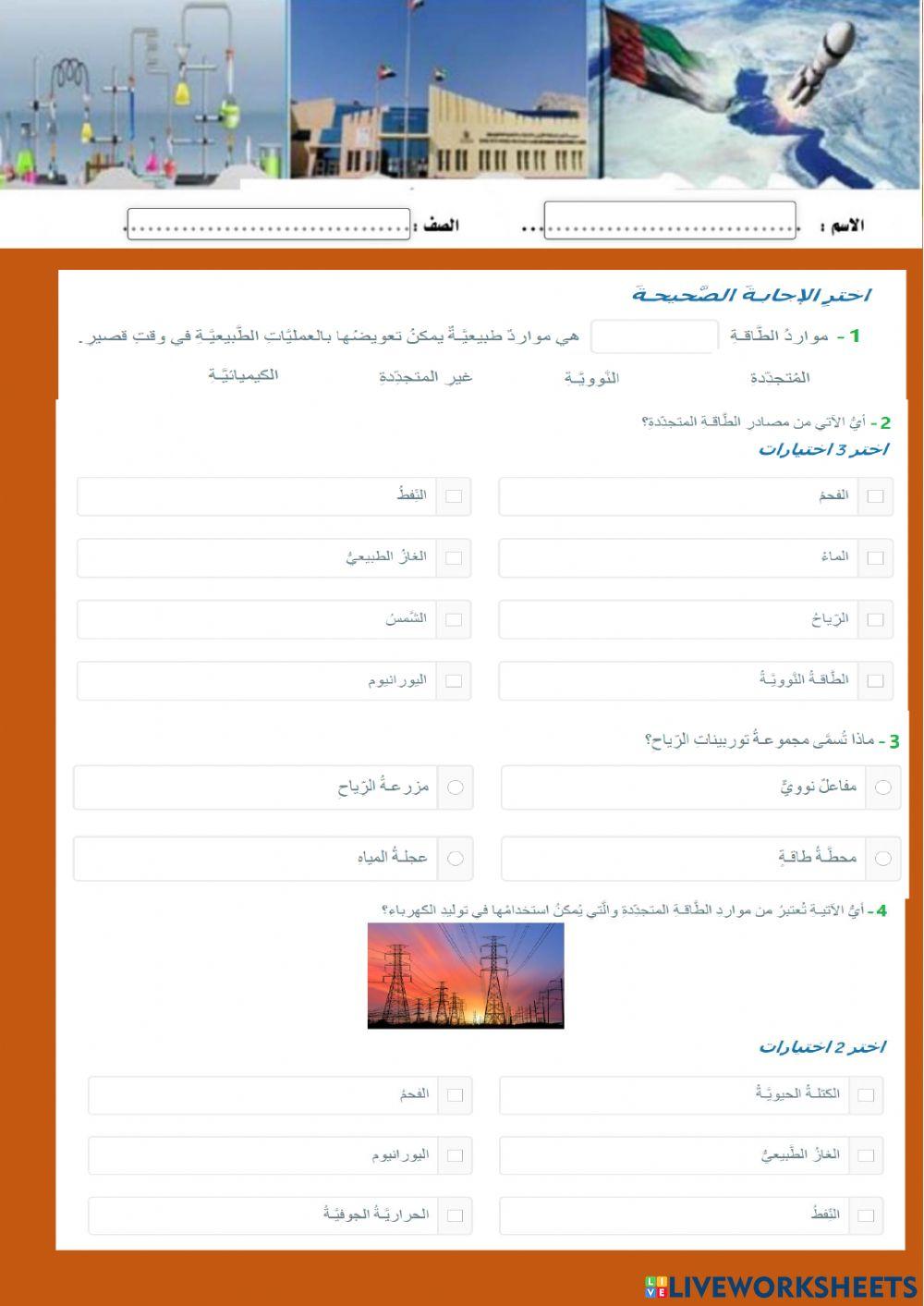This screenshot has height=1306, width=924.
Task: Check the الحراريّة الجوفيّة checkbox in question 4
Action: point(454,1215)
